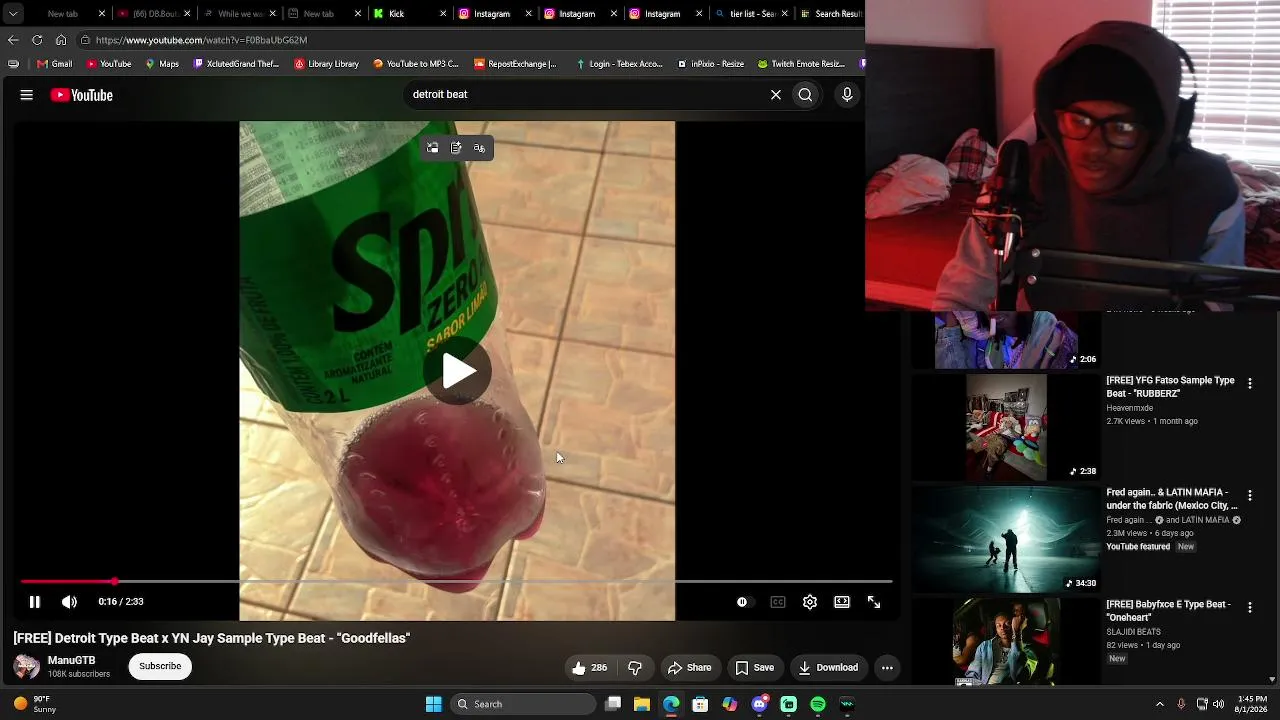Screen dimensions: 1280x720
Task: Open the inPixio - Resize bookmark
Action: point(710,64)
